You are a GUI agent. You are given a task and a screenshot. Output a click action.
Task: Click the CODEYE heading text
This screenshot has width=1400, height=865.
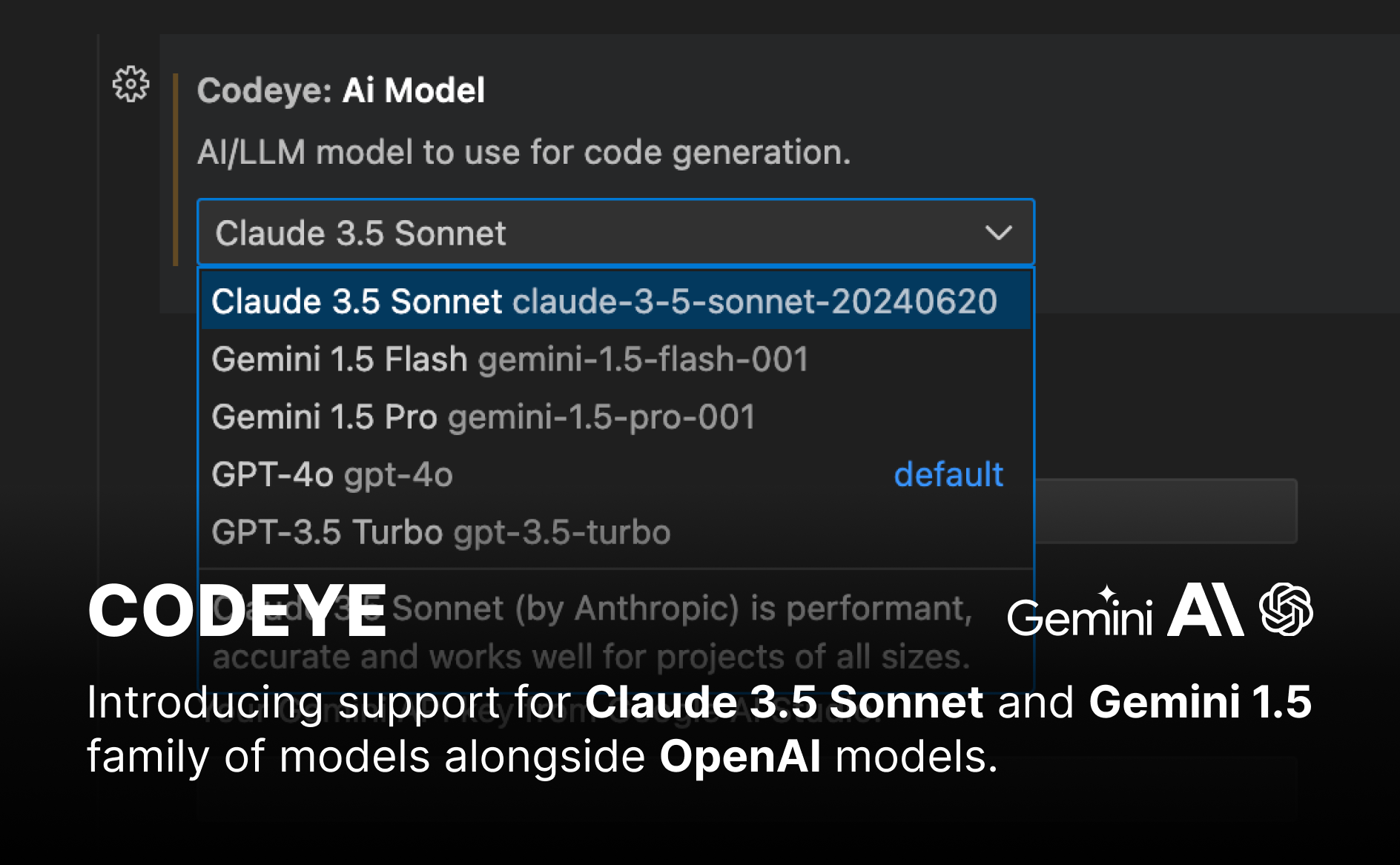point(237,611)
